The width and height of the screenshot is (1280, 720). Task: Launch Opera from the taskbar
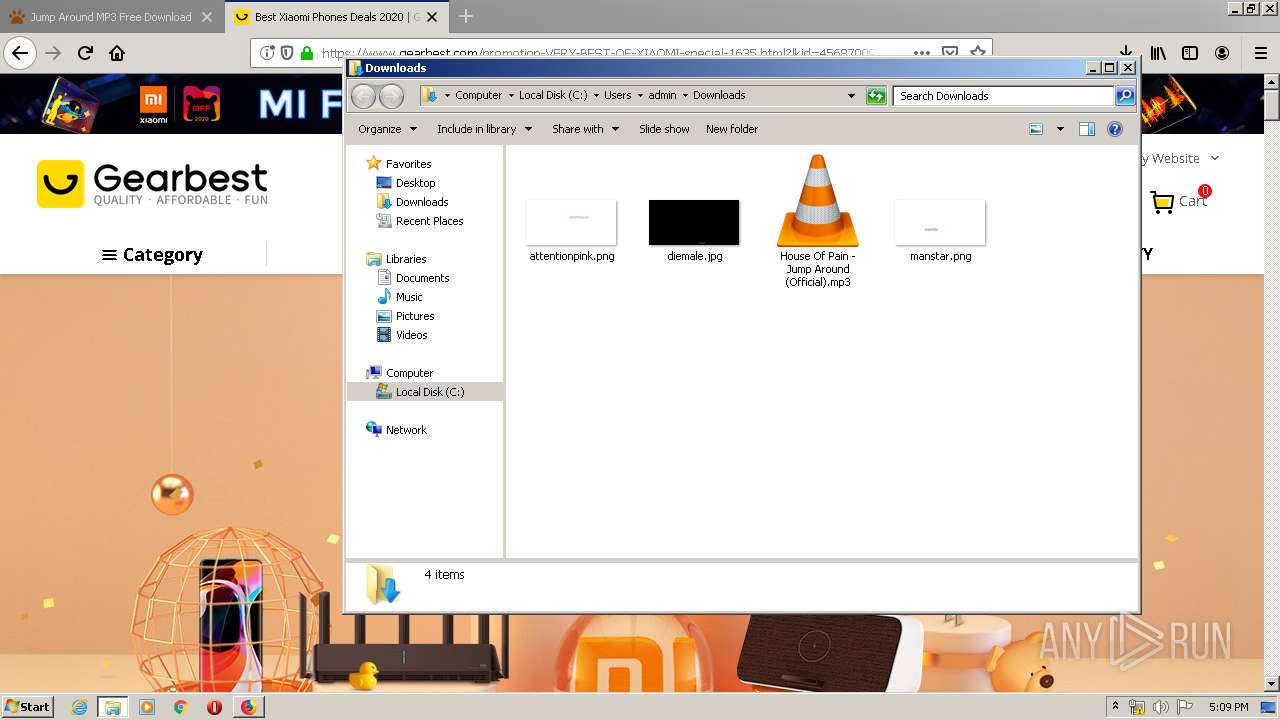click(x=214, y=707)
